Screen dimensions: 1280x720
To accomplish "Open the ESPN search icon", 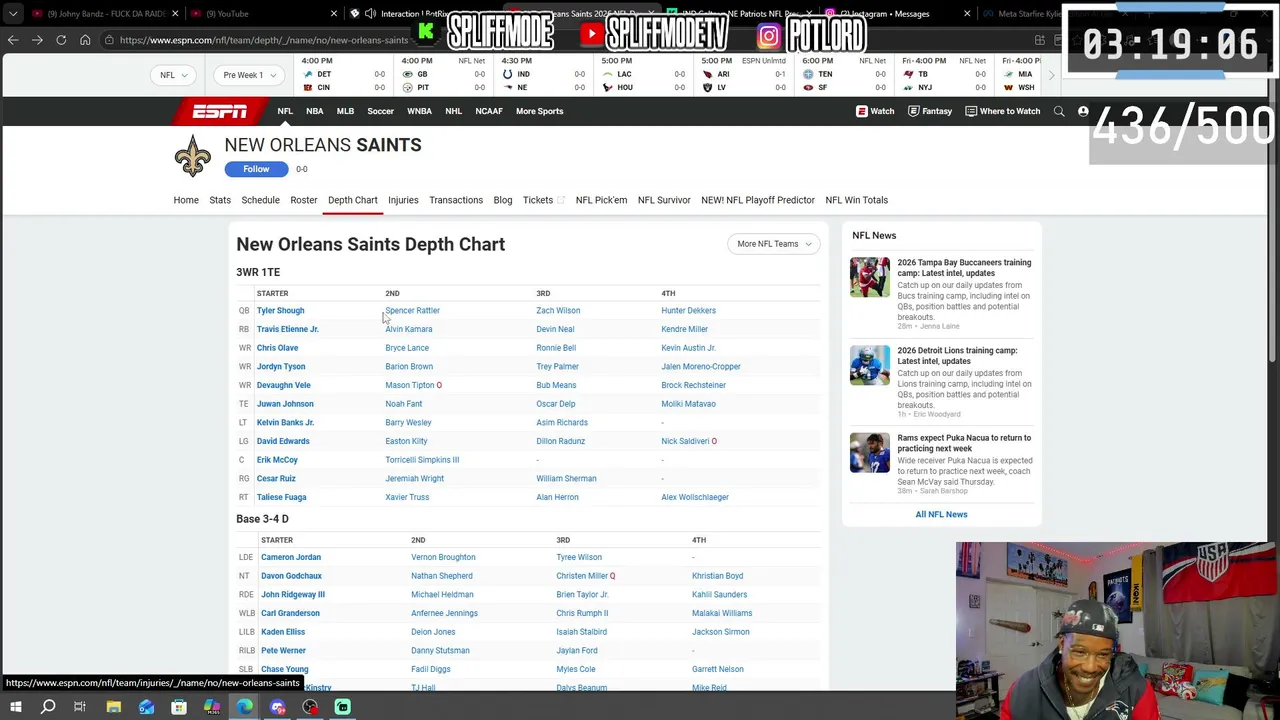I will coord(1059,111).
